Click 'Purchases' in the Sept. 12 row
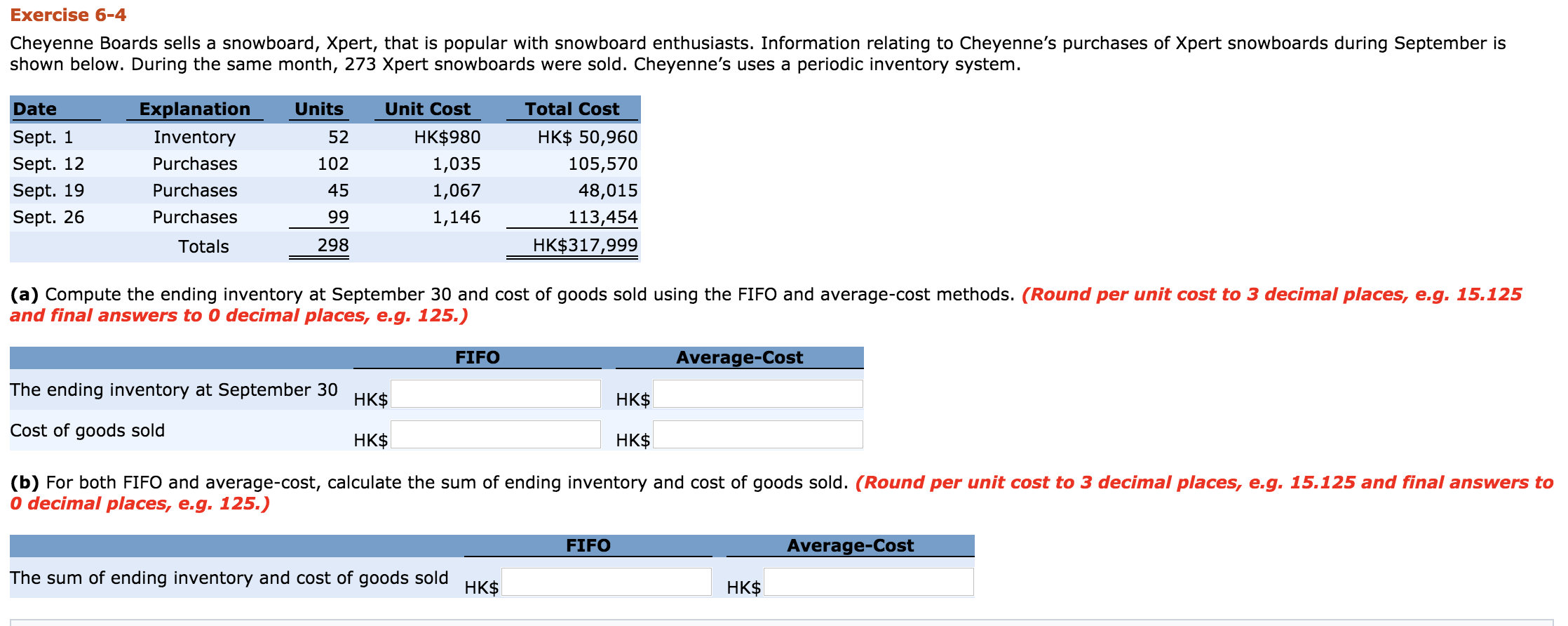The width and height of the screenshot is (1568, 626). point(195,164)
